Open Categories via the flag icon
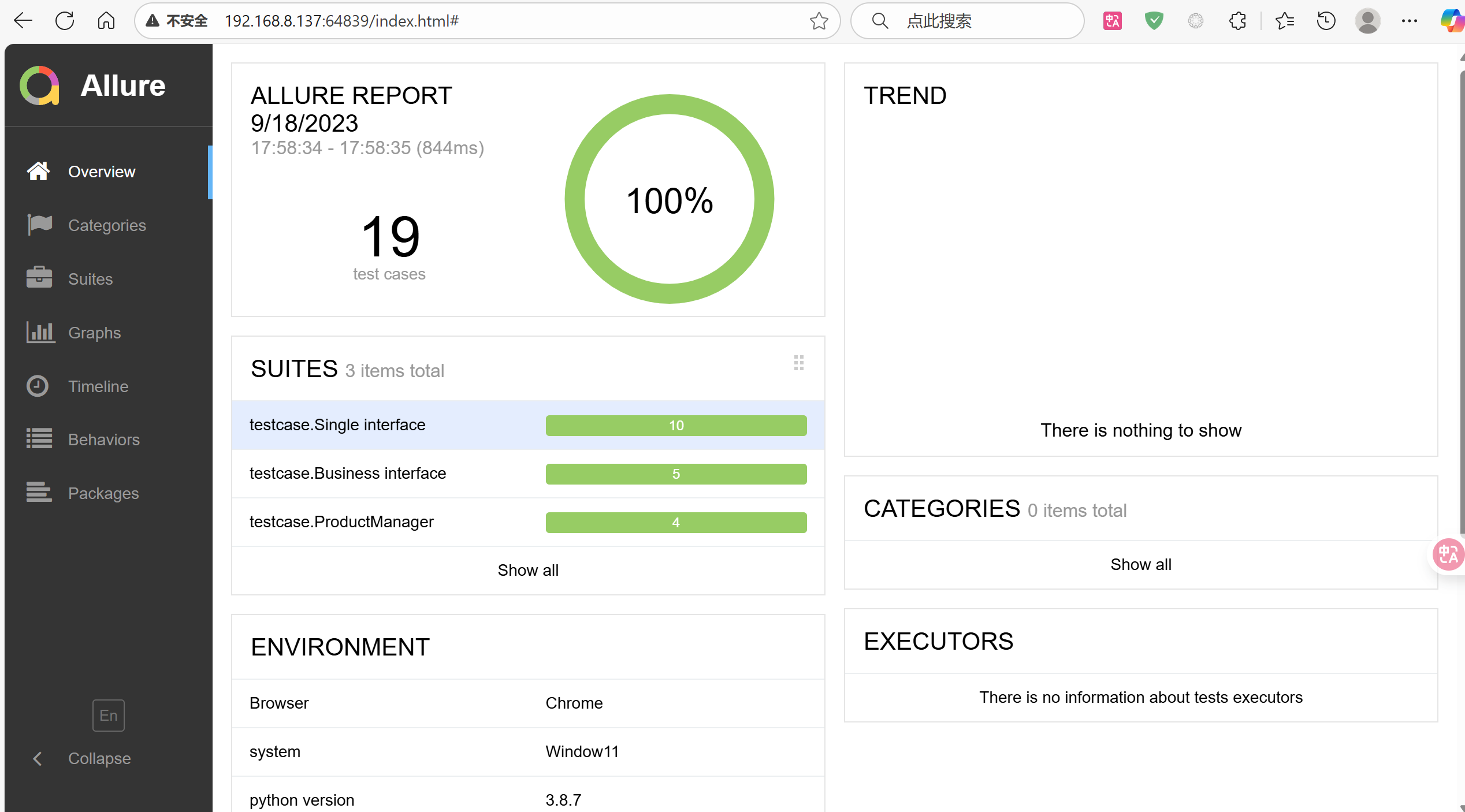 [39, 225]
